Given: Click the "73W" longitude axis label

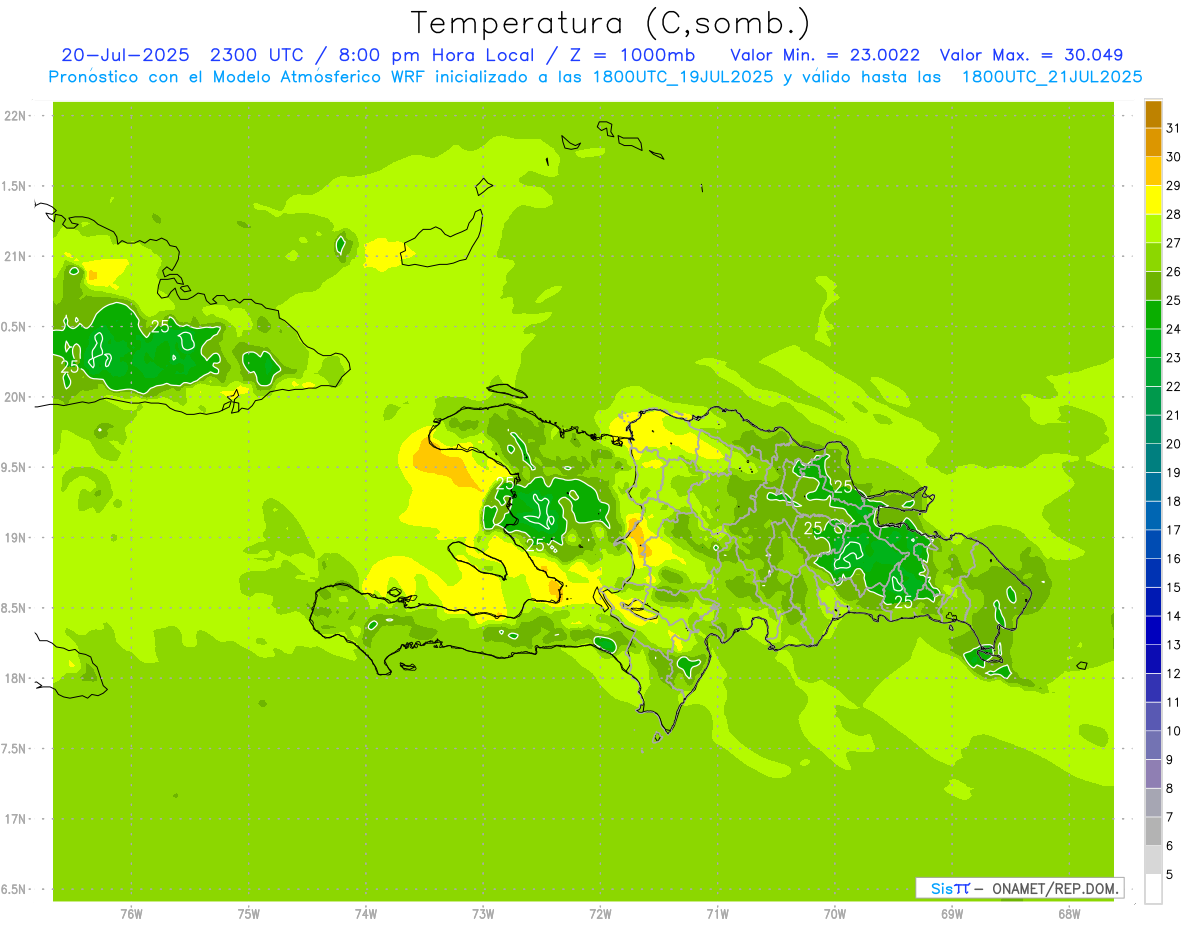Looking at the screenshot, I should click(483, 914).
